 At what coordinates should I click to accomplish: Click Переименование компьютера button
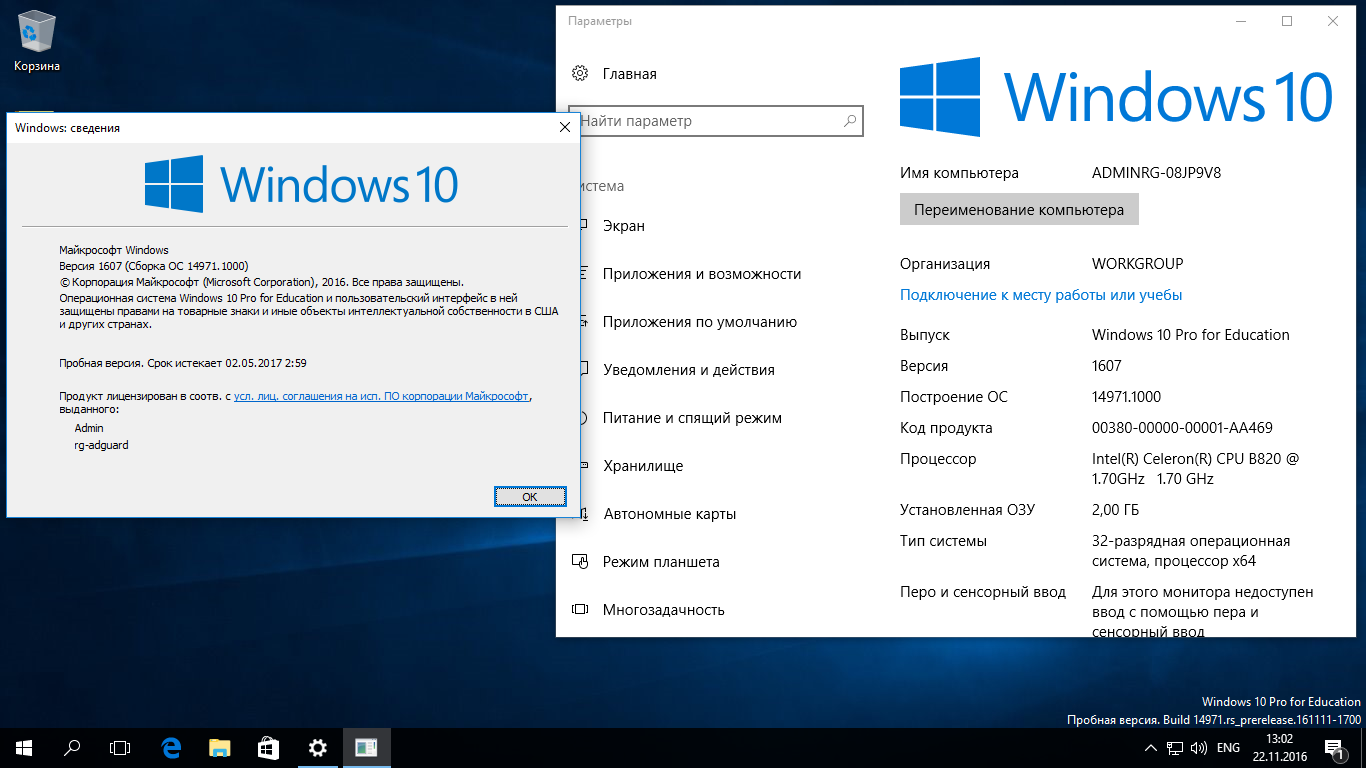(1019, 210)
